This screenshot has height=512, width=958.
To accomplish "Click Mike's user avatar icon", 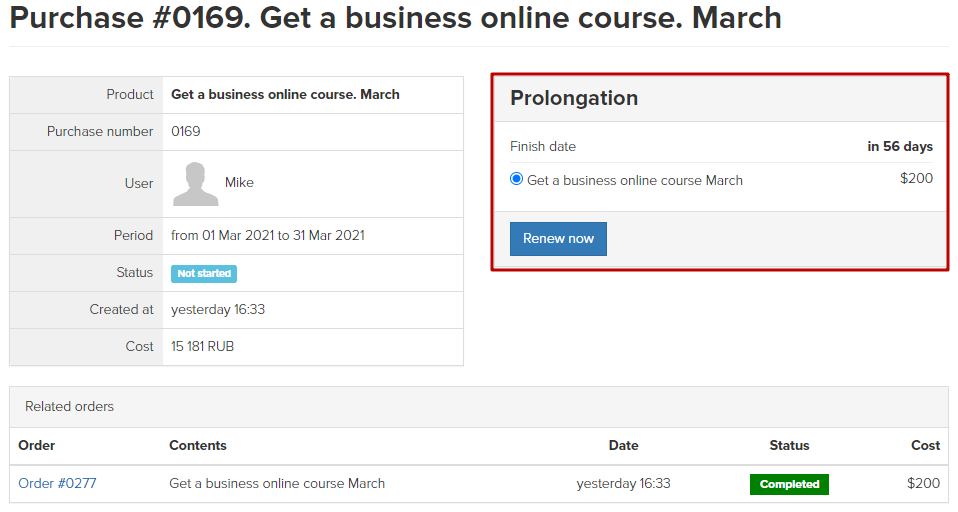I will pos(196,184).
